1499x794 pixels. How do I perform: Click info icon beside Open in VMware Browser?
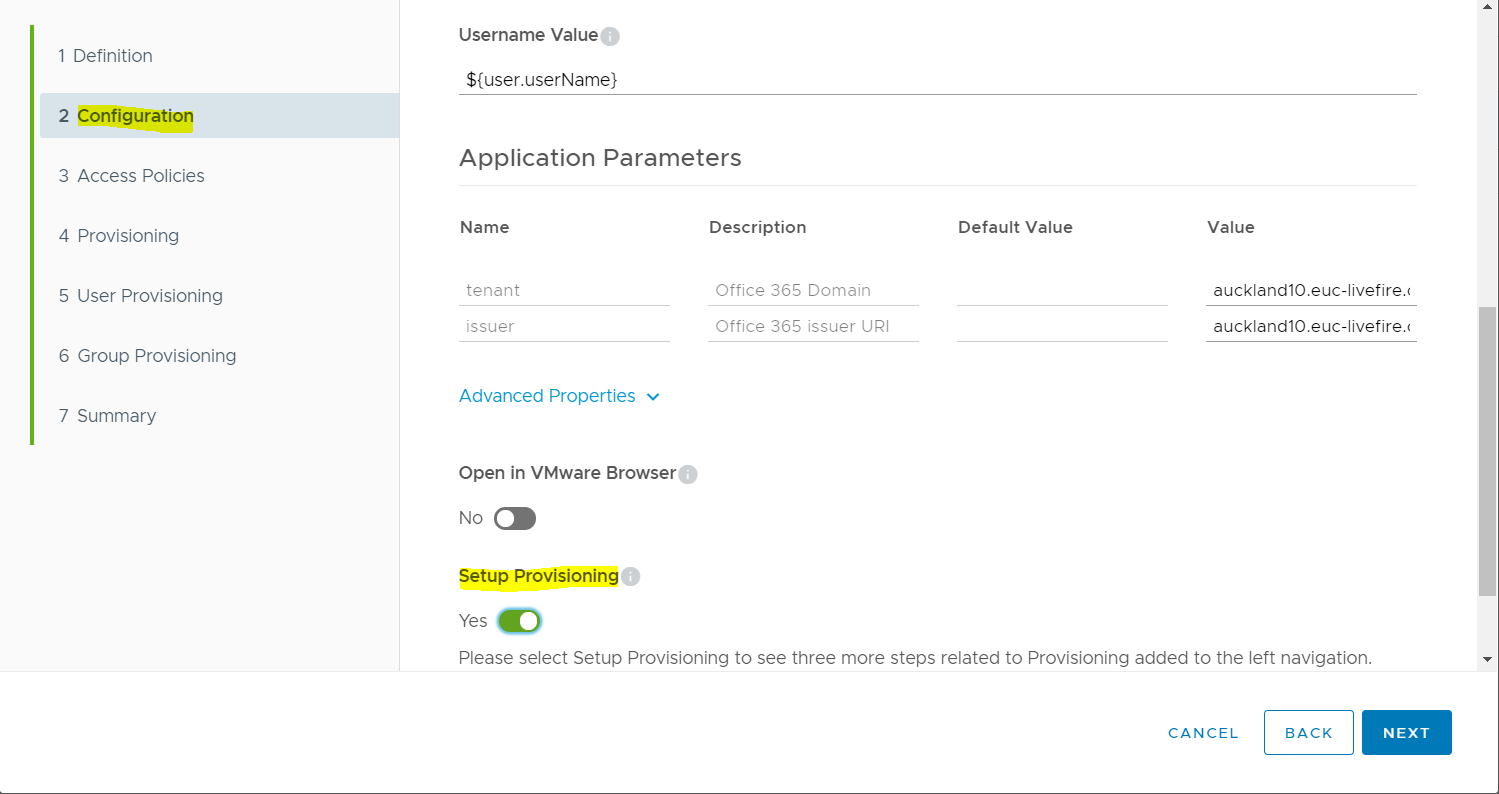[x=688, y=475]
